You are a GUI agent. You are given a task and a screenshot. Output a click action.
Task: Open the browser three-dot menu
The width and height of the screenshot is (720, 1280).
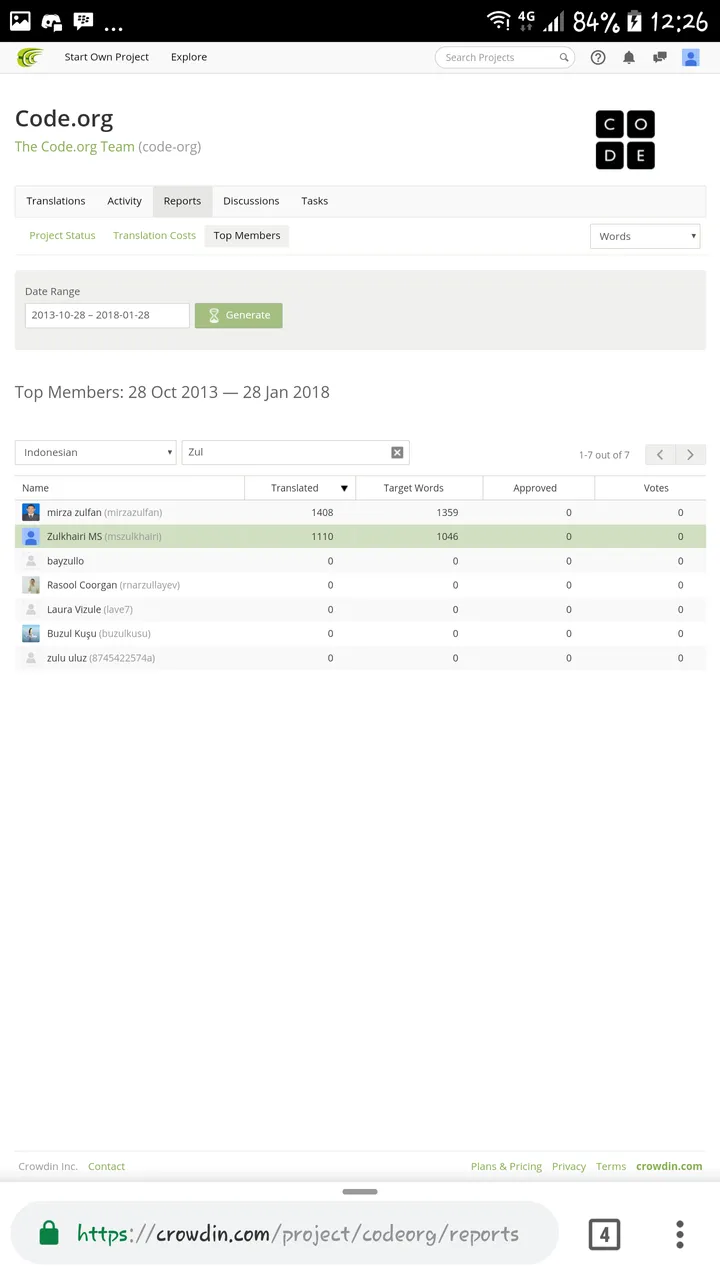pos(680,1235)
